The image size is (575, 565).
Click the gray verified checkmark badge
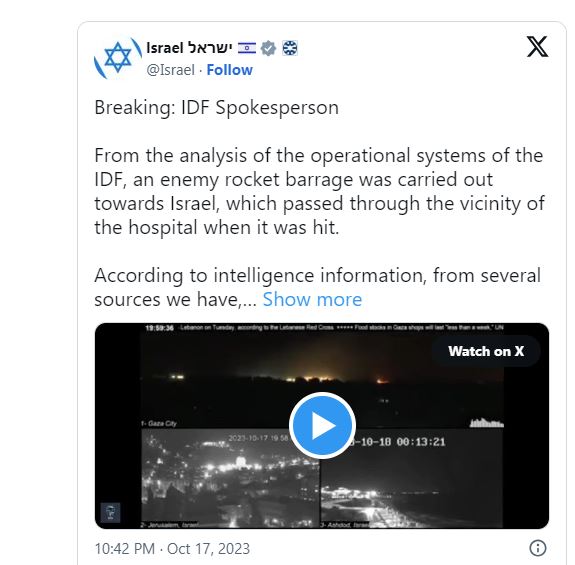pos(268,48)
